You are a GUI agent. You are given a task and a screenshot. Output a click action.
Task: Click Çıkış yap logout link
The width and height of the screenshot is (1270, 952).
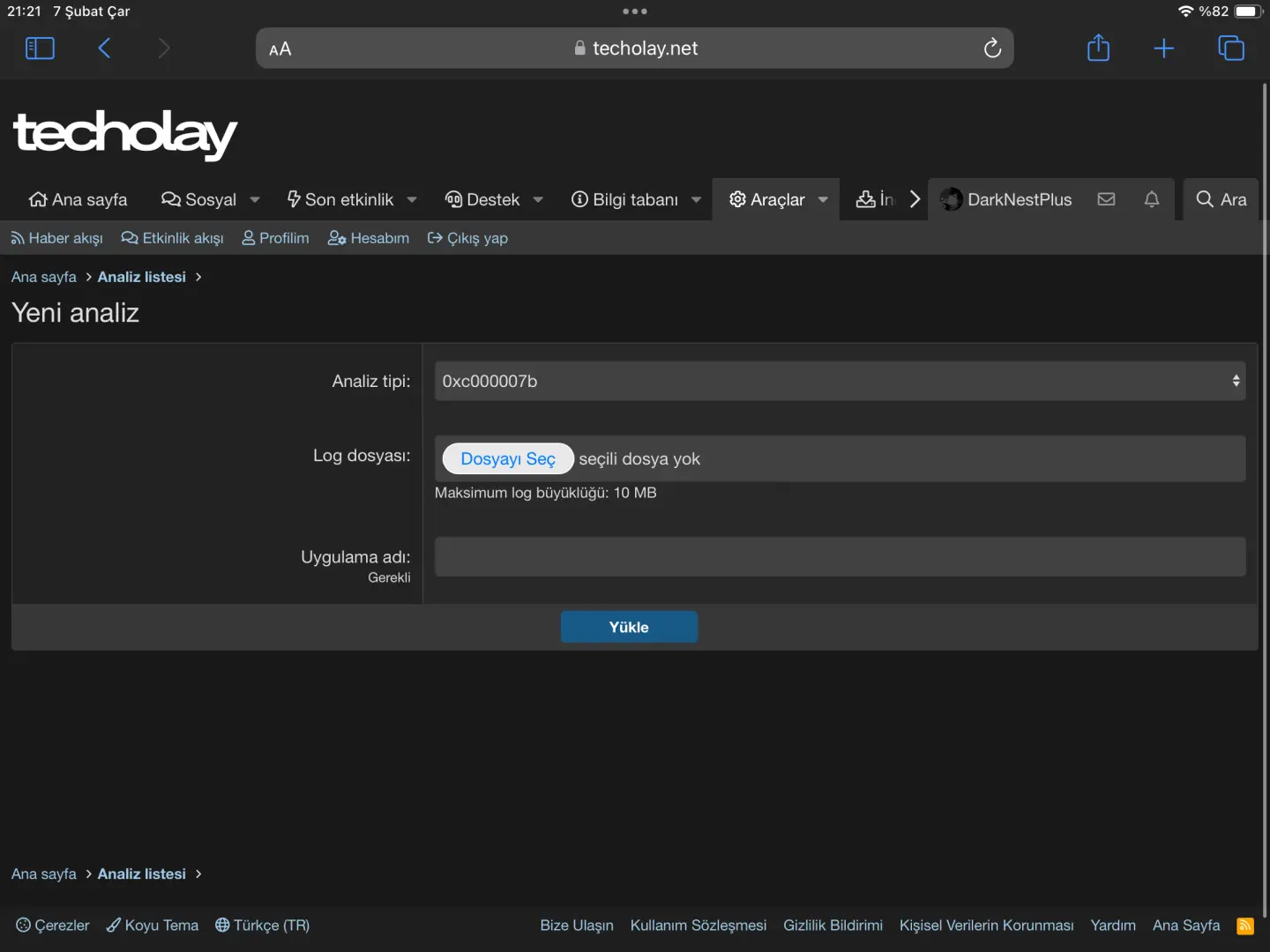[467, 238]
